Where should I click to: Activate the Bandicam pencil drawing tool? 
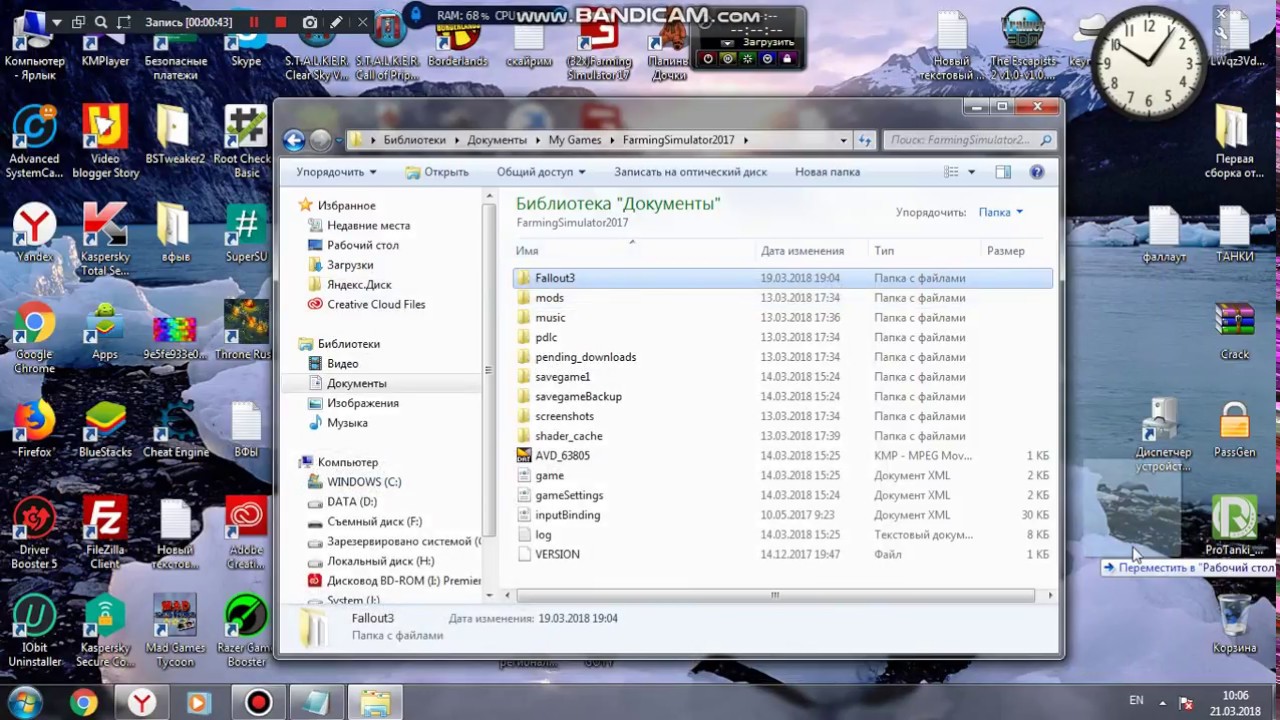(337, 22)
